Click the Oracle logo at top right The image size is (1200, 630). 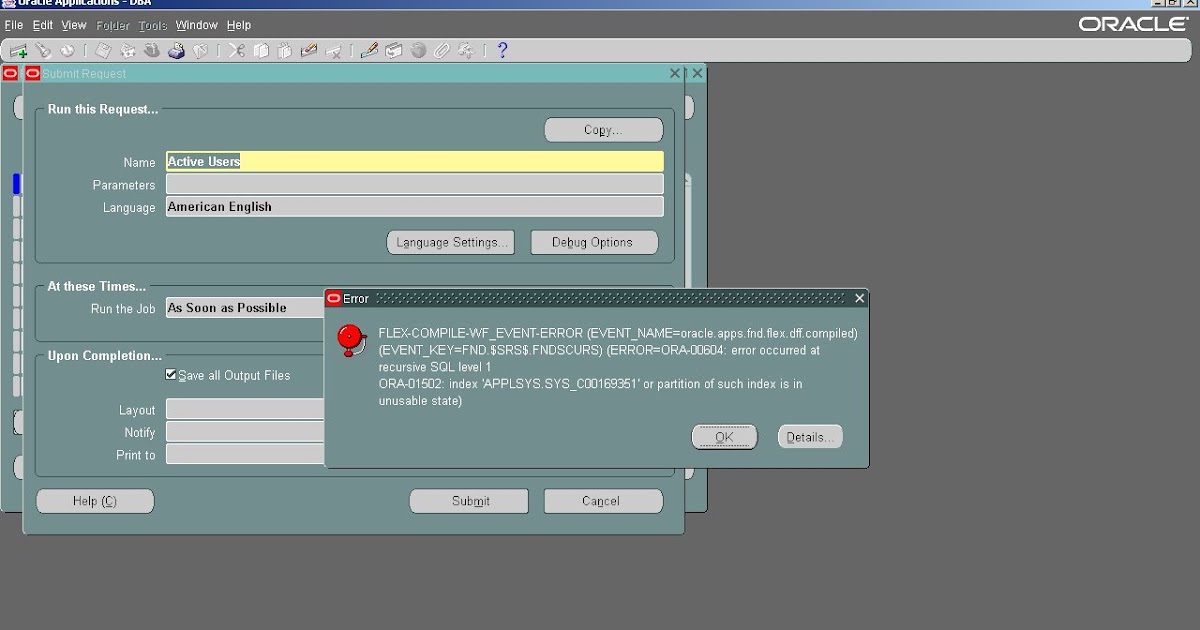tap(1133, 24)
